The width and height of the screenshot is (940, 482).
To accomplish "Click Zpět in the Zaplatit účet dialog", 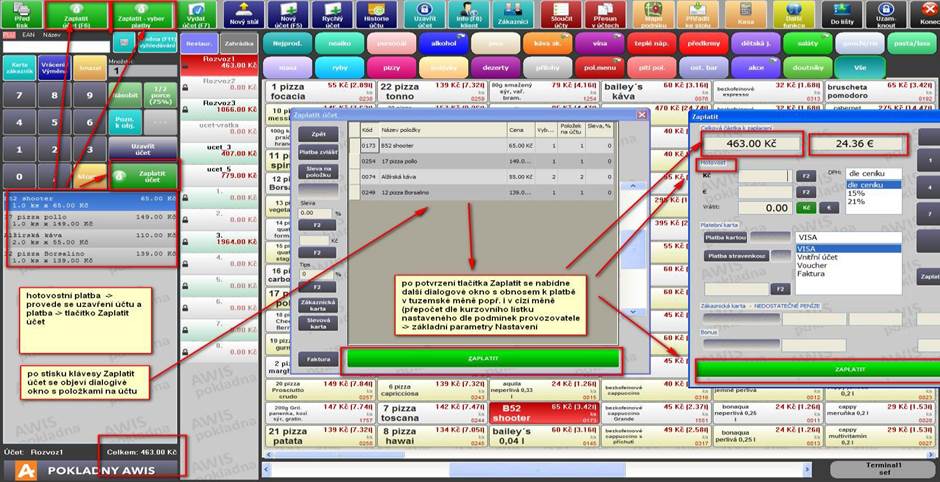I will [x=318, y=133].
